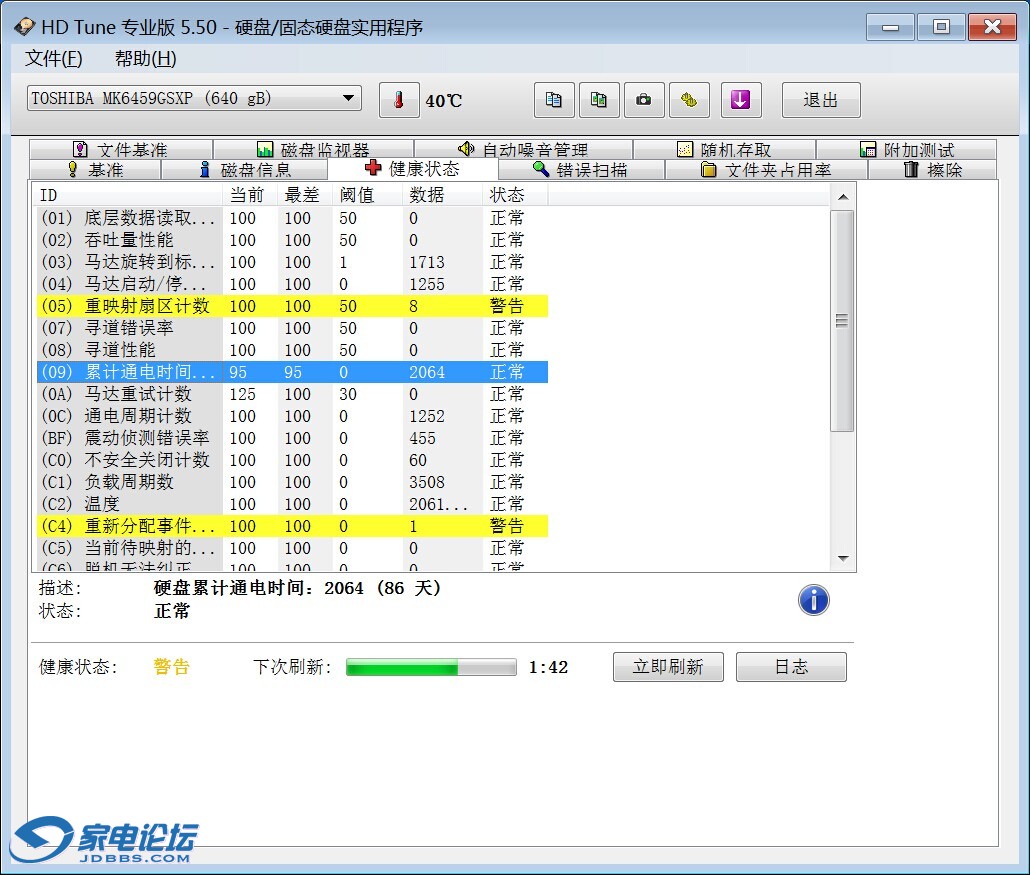Click the ID column header
The height and width of the screenshot is (875, 1030).
click(x=129, y=195)
